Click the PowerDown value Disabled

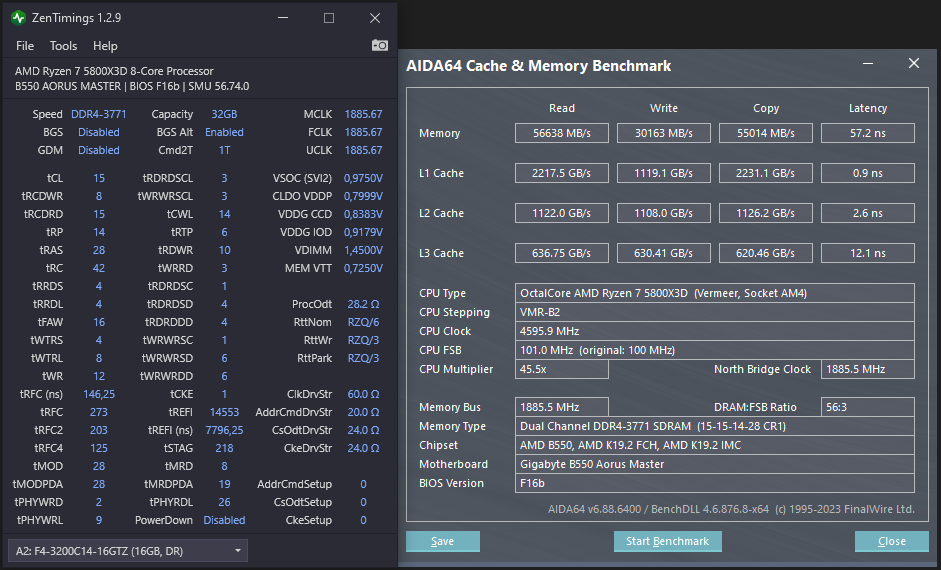tap(224, 520)
